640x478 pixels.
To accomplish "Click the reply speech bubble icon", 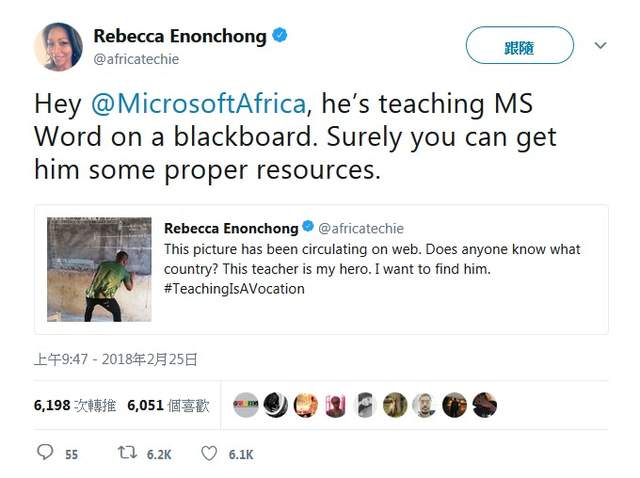I will (44, 453).
